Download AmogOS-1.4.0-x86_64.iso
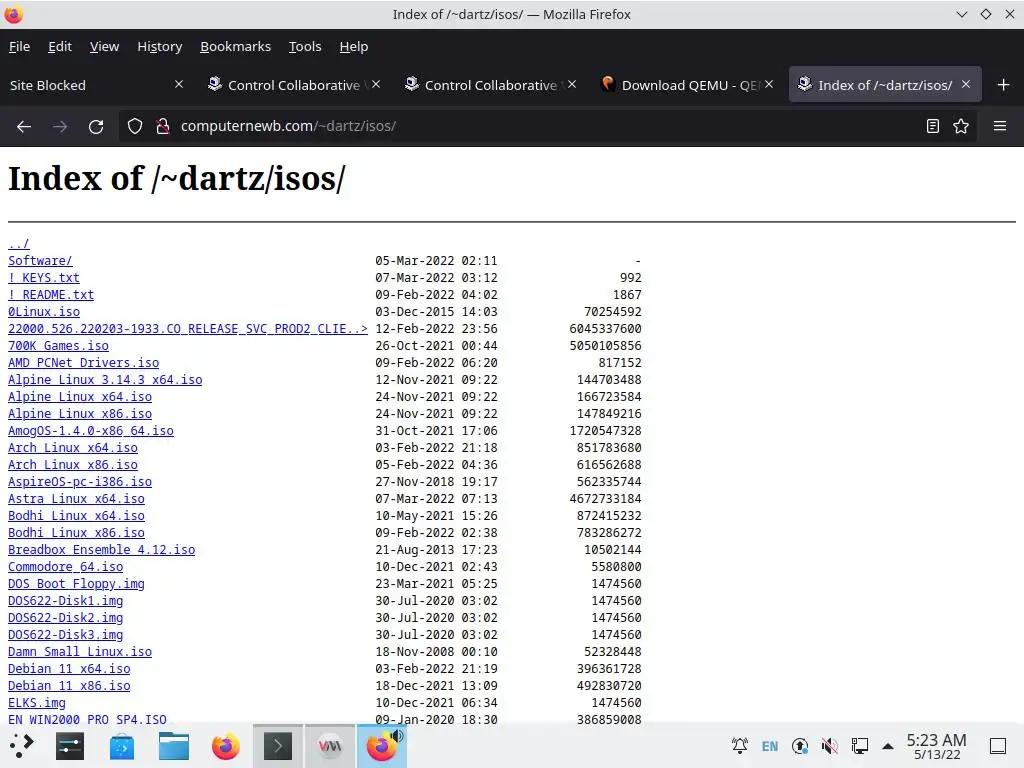 (91, 430)
